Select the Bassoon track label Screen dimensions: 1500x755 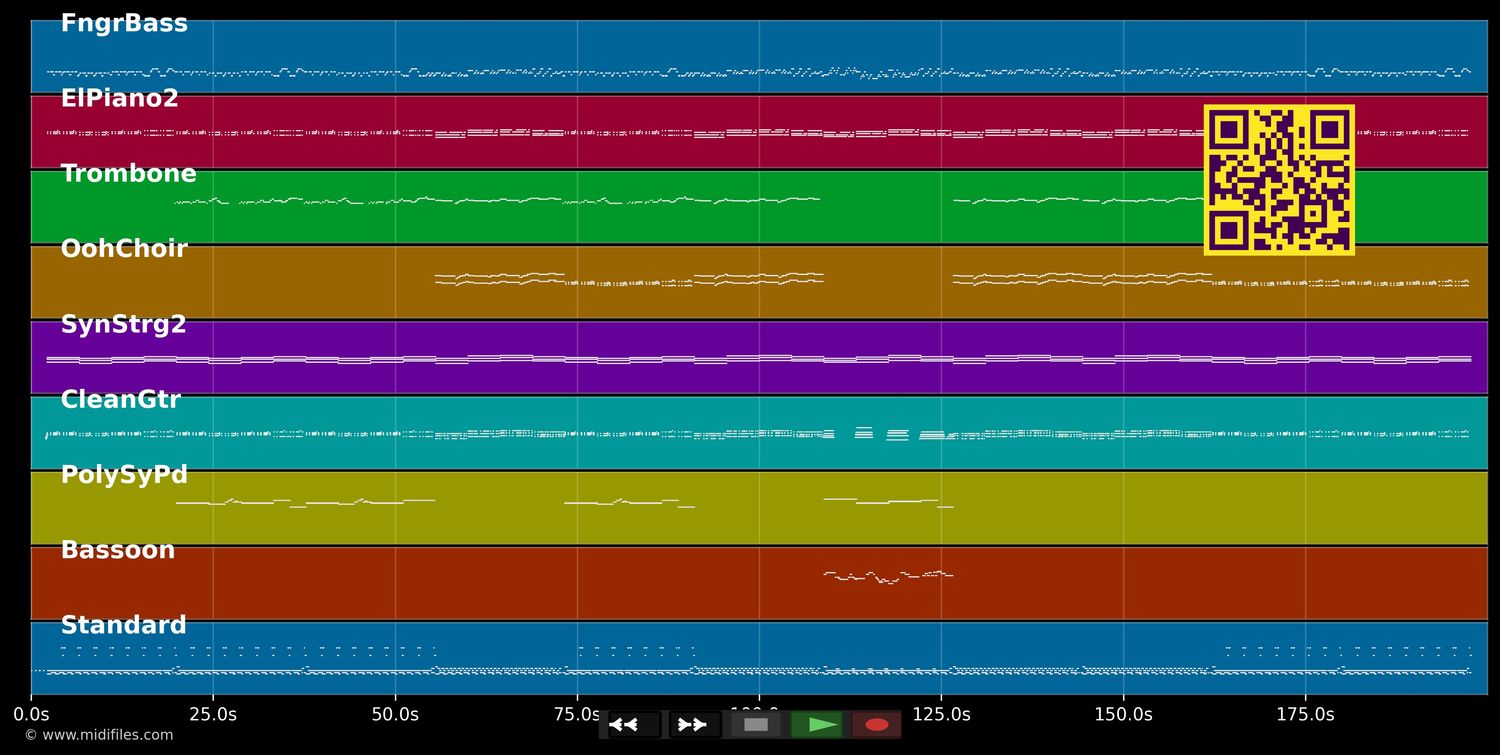point(117,550)
